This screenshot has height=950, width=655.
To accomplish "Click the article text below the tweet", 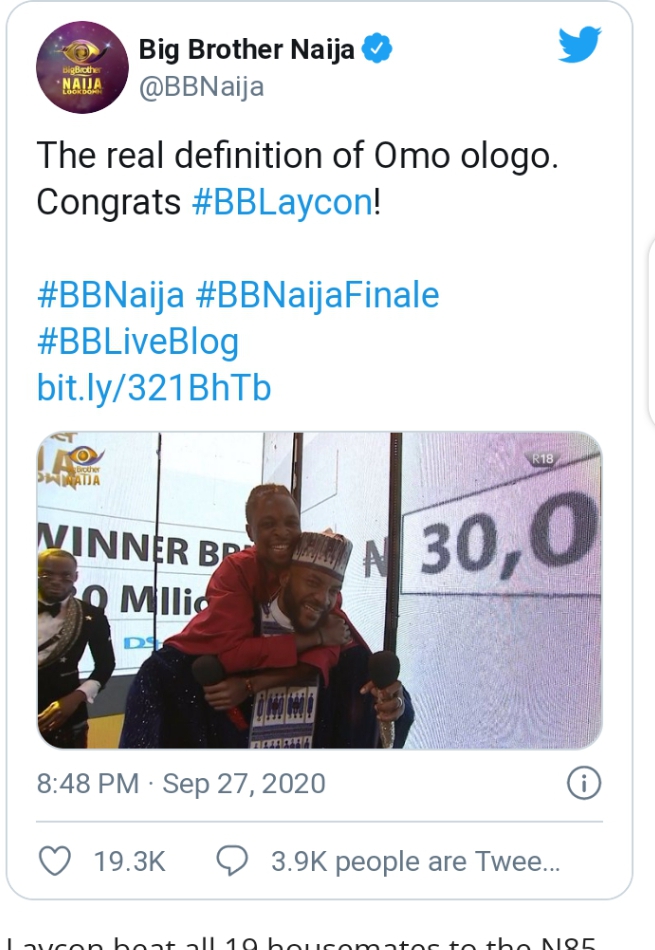I will 301,942.
